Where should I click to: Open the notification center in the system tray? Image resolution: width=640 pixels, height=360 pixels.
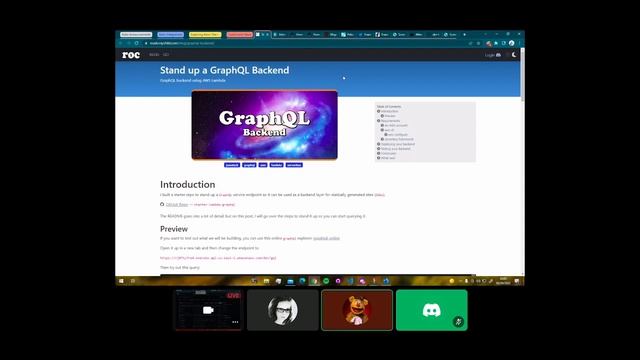tap(517, 281)
